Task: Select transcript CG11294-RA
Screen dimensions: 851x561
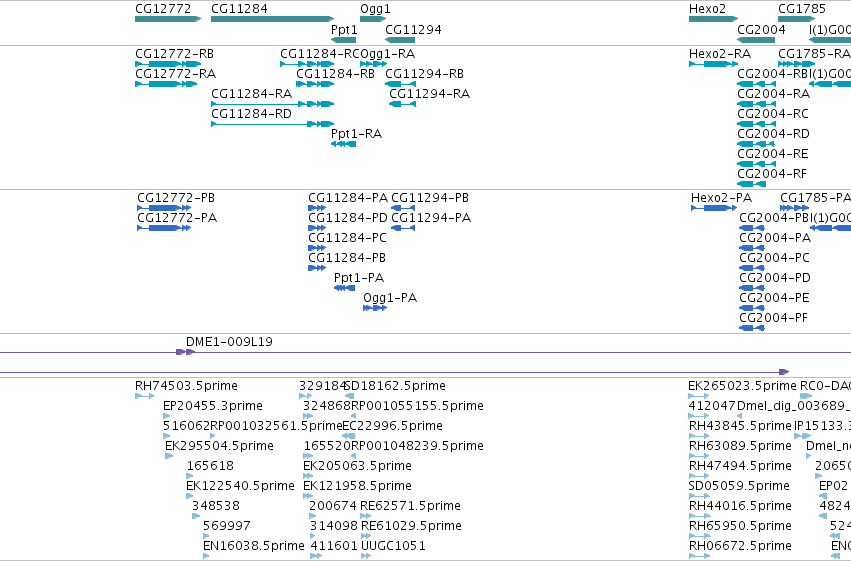Action: [403, 104]
